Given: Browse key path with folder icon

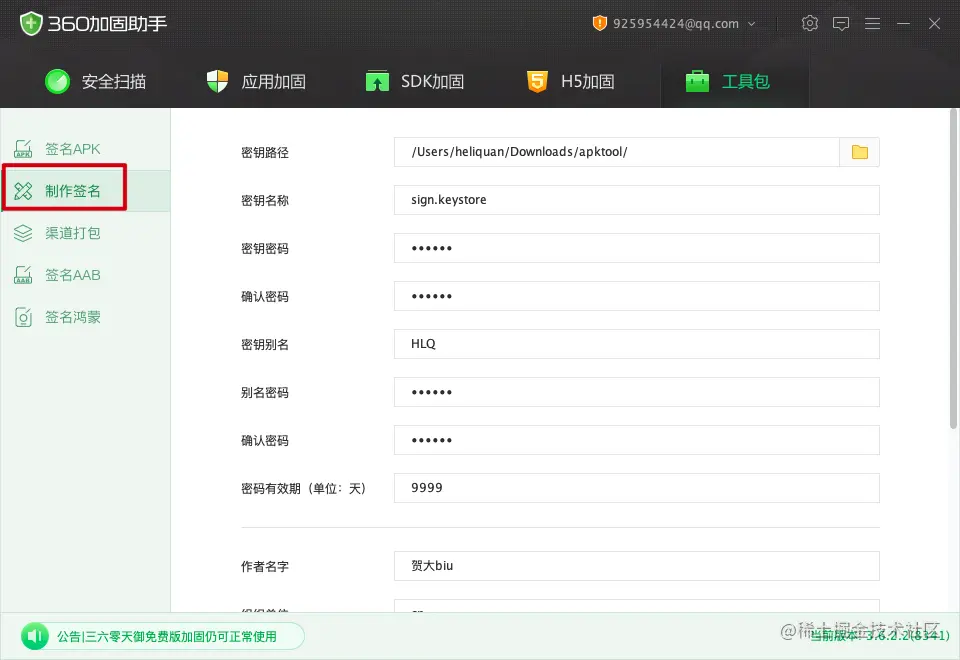Looking at the screenshot, I should click(860, 152).
